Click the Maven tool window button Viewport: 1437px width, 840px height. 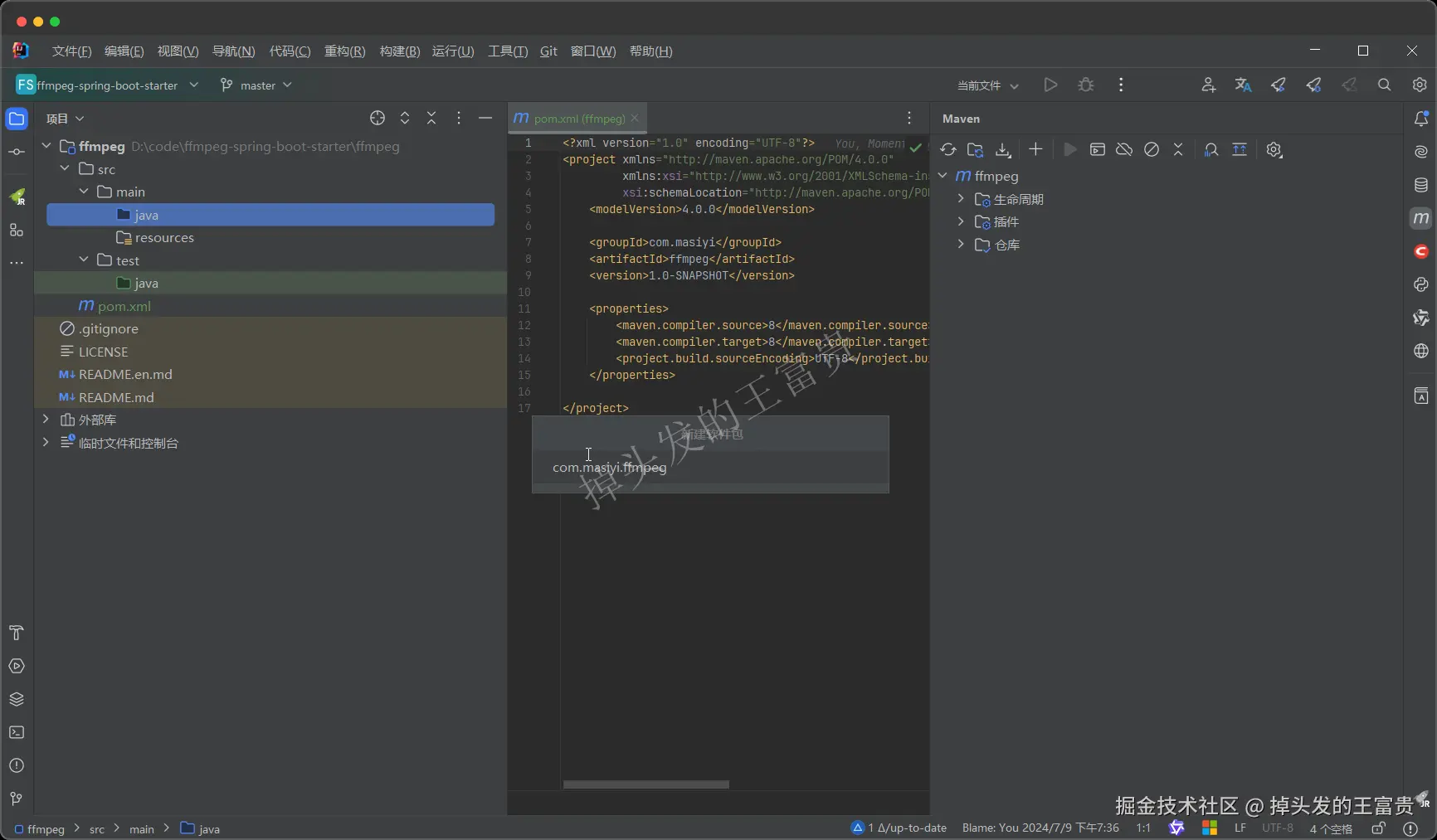pos(1421,218)
